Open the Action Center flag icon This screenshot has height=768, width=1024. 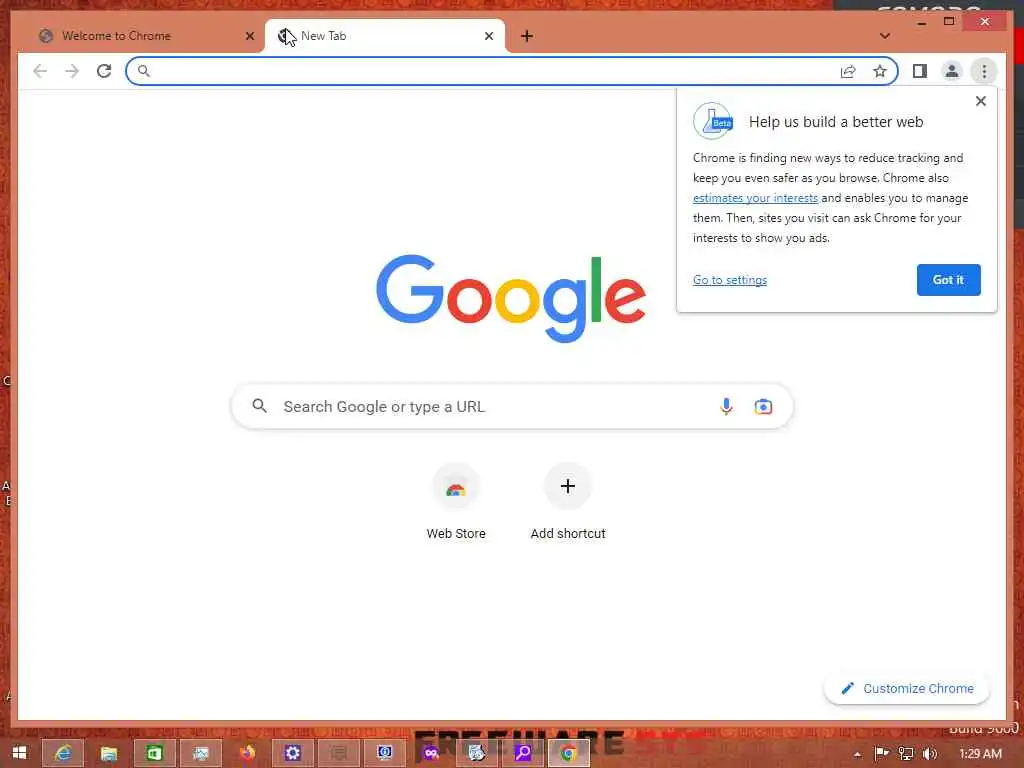point(881,754)
